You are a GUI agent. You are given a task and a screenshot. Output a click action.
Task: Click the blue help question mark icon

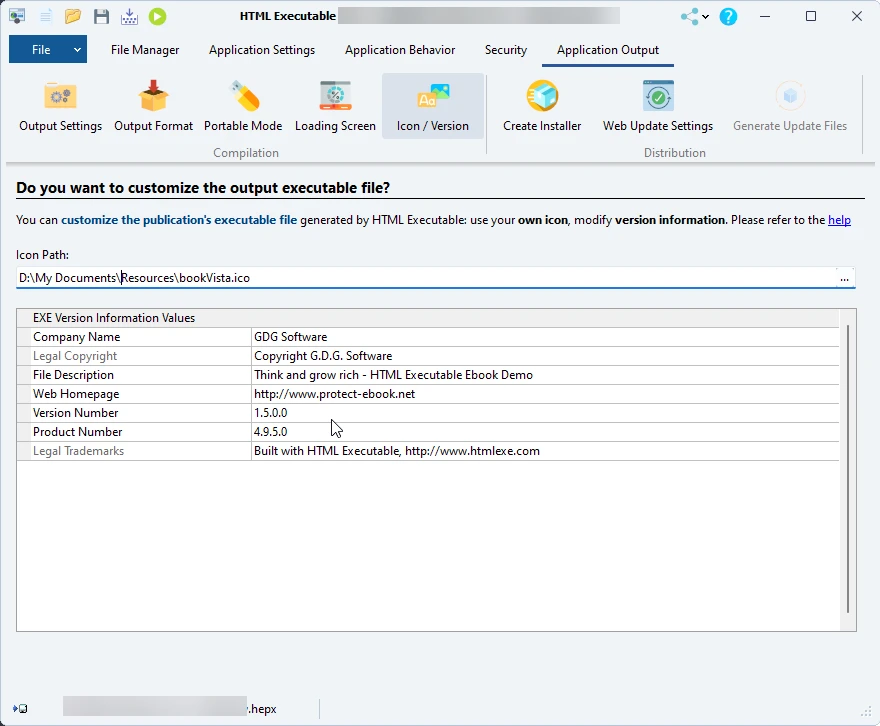click(728, 16)
